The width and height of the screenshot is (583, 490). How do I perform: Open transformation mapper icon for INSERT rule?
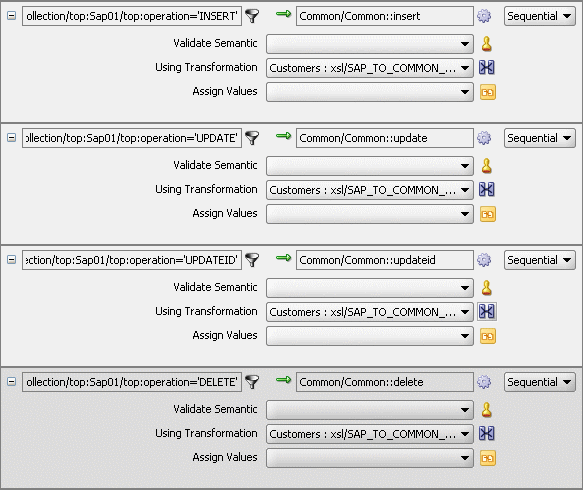click(x=487, y=68)
